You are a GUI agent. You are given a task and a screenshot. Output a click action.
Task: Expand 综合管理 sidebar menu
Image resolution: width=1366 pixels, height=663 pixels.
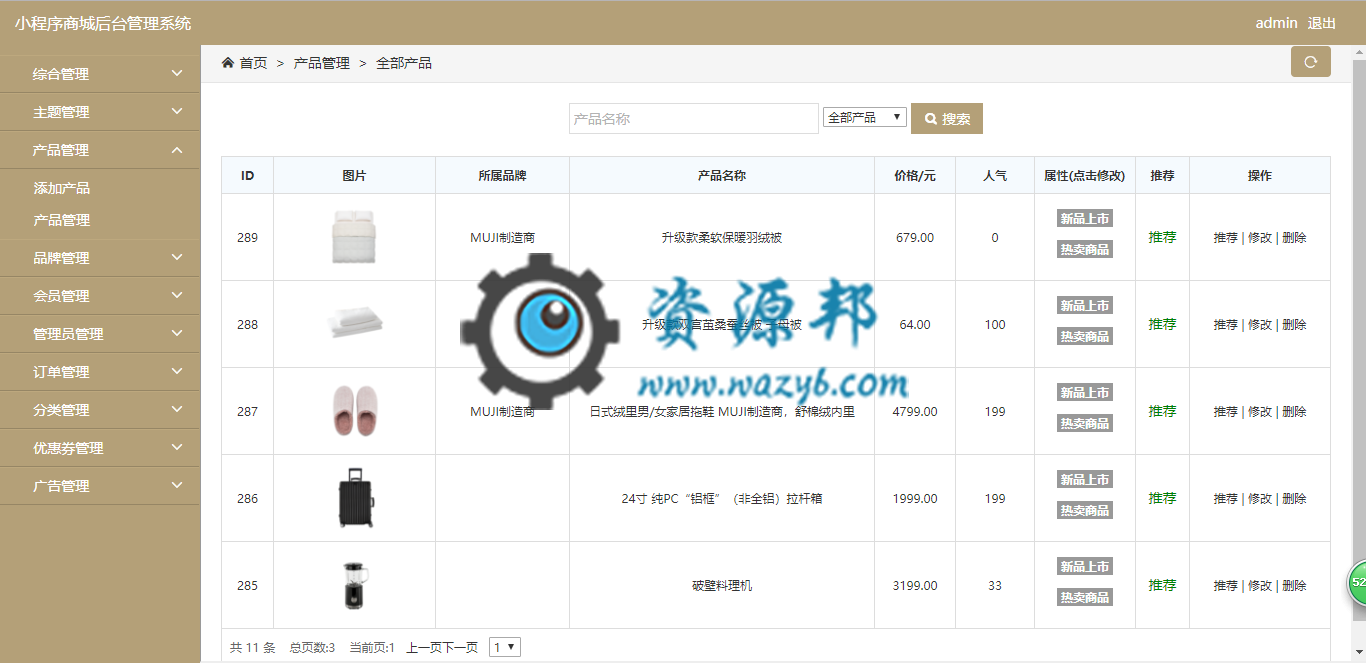[x=100, y=74]
